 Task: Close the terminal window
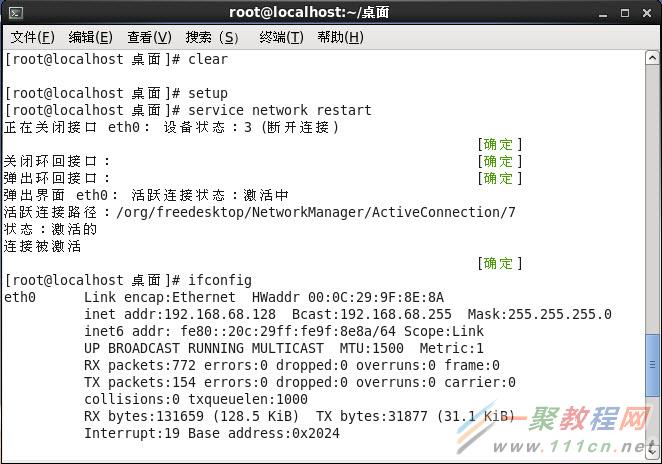tap(647, 14)
